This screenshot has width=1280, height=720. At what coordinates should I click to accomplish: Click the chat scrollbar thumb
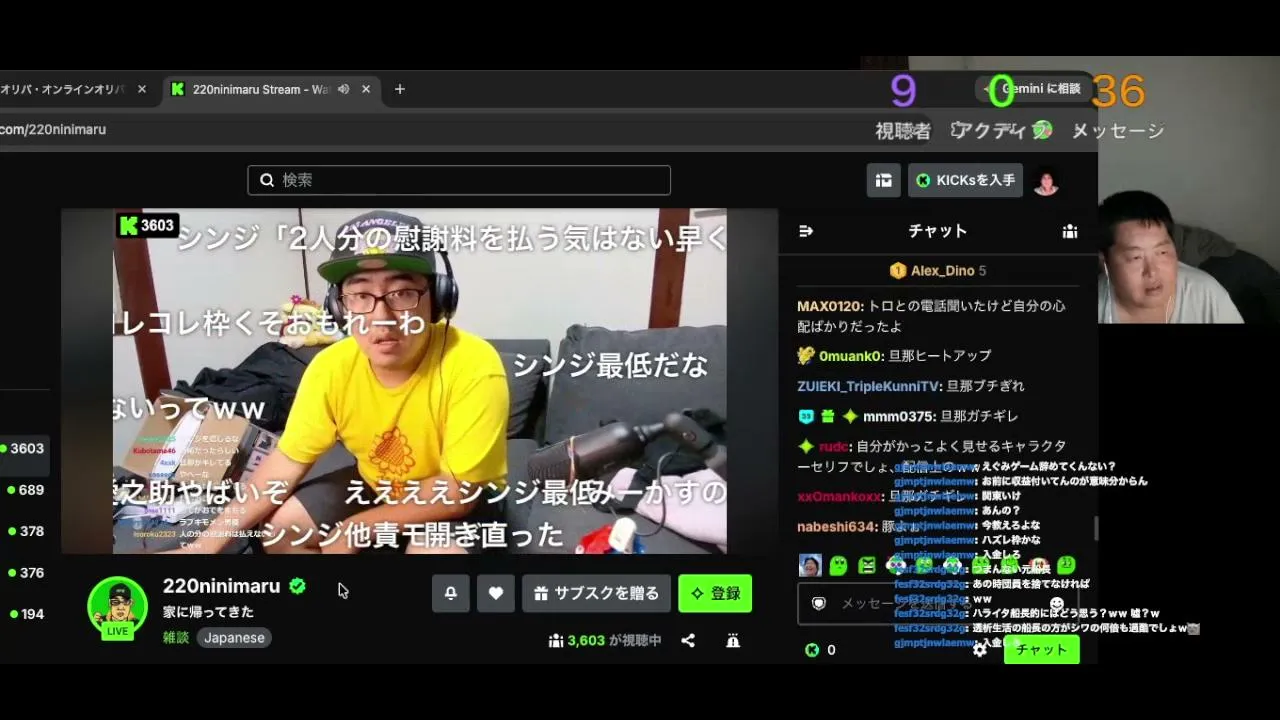pos(1097,527)
